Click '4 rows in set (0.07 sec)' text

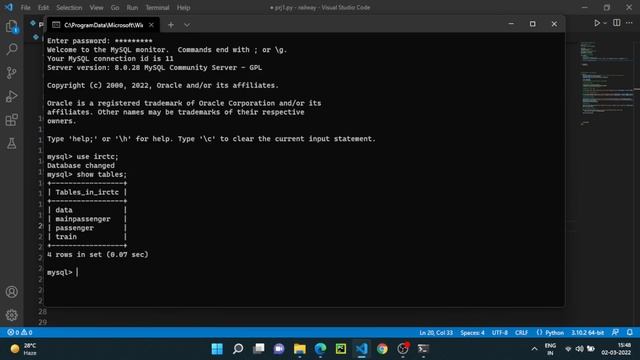98,254
